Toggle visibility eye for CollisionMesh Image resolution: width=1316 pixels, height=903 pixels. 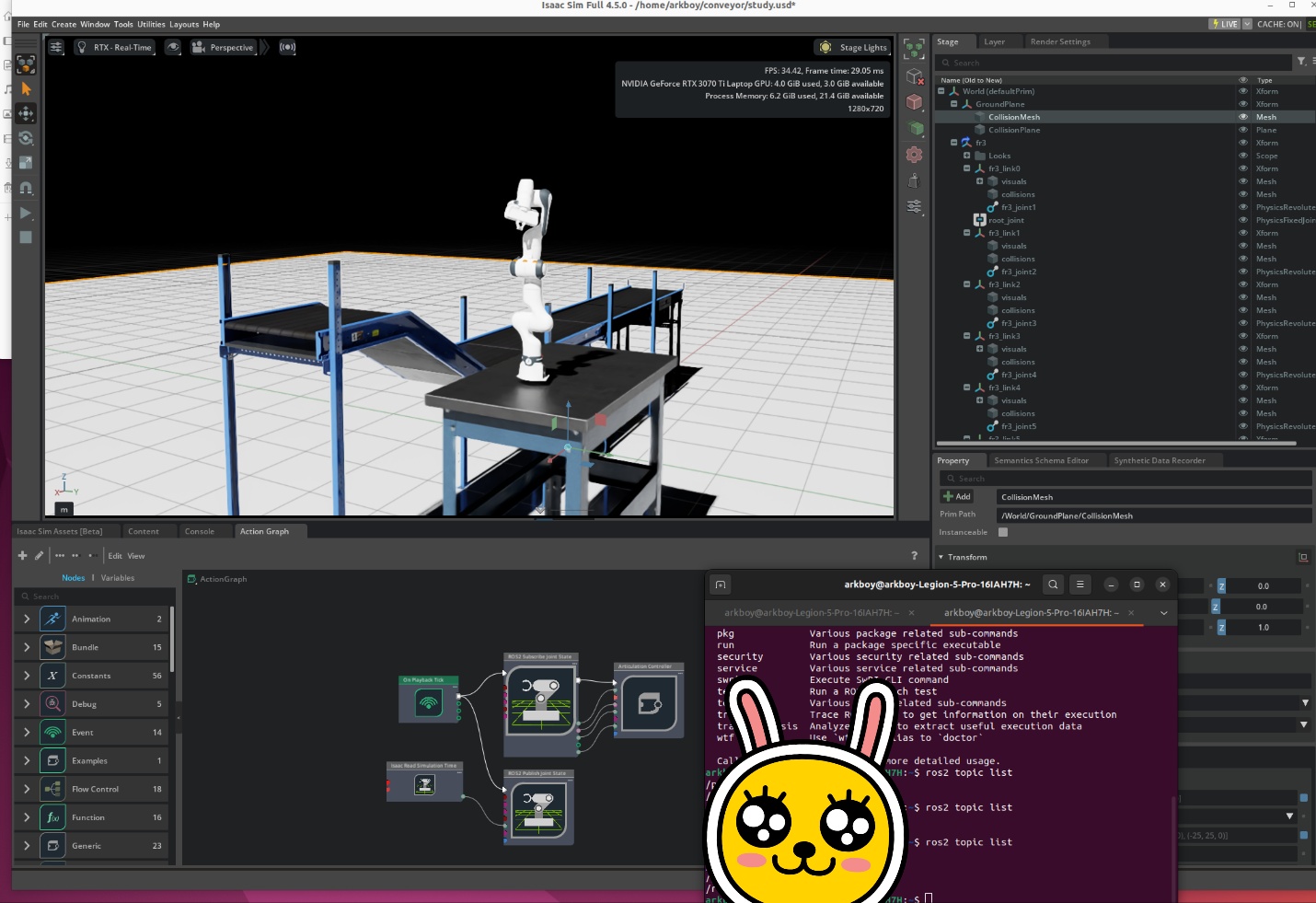click(x=1242, y=117)
